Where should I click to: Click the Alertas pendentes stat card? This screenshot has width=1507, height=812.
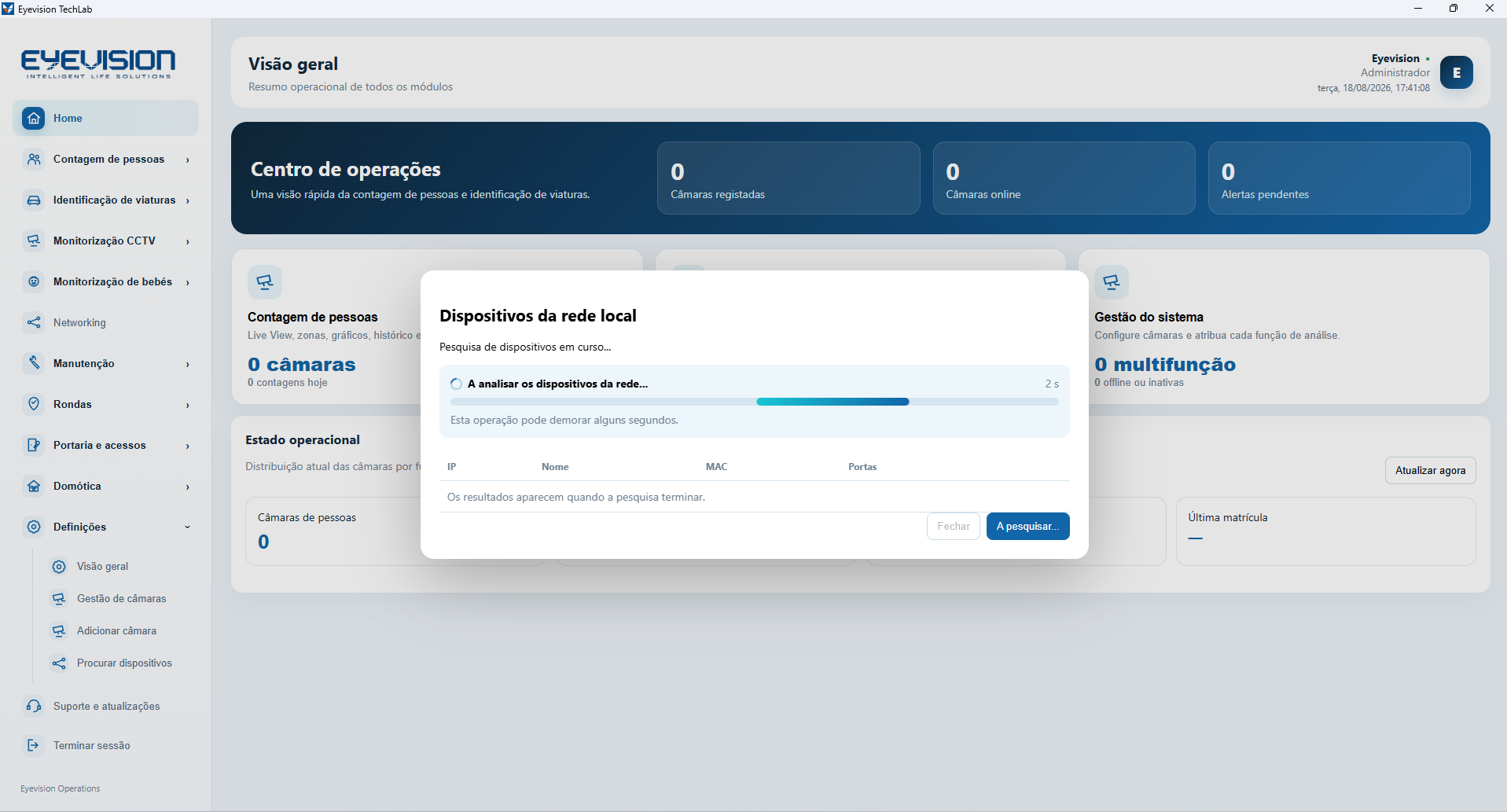click(1339, 178)
